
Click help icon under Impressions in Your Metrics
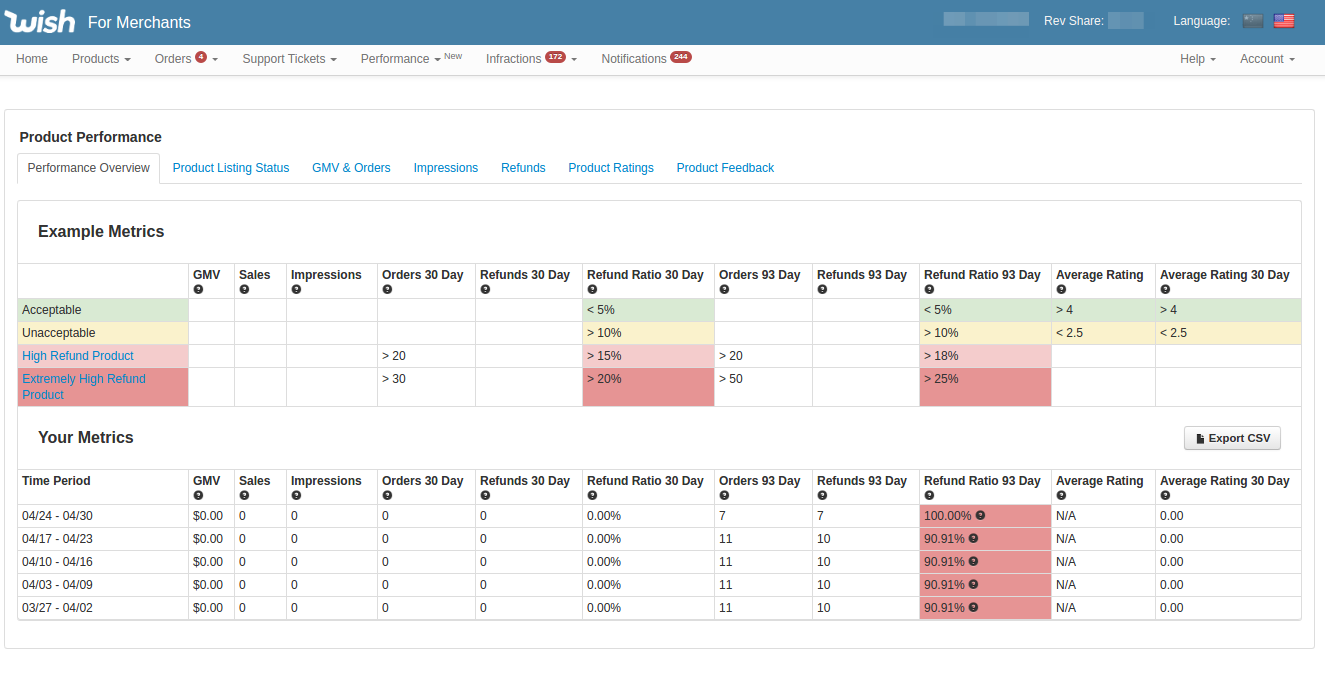(296, 496)
